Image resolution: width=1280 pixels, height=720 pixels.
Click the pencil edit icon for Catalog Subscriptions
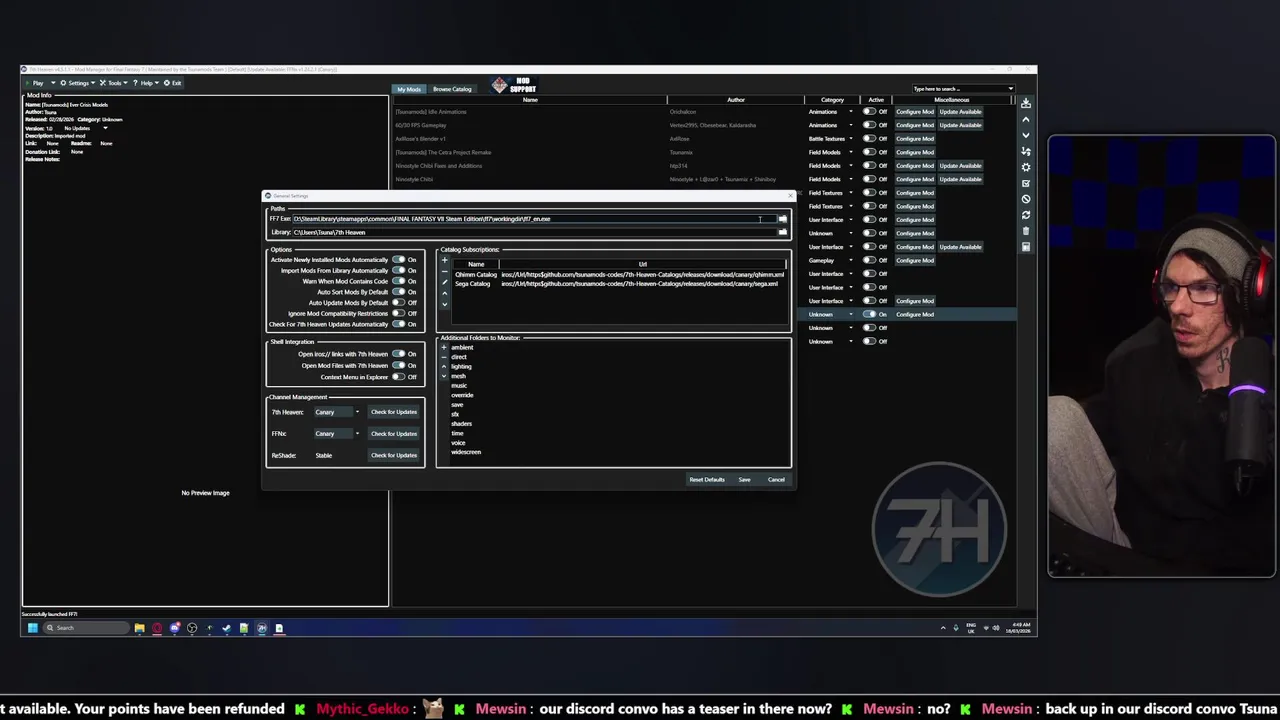[x=445, y=283]
